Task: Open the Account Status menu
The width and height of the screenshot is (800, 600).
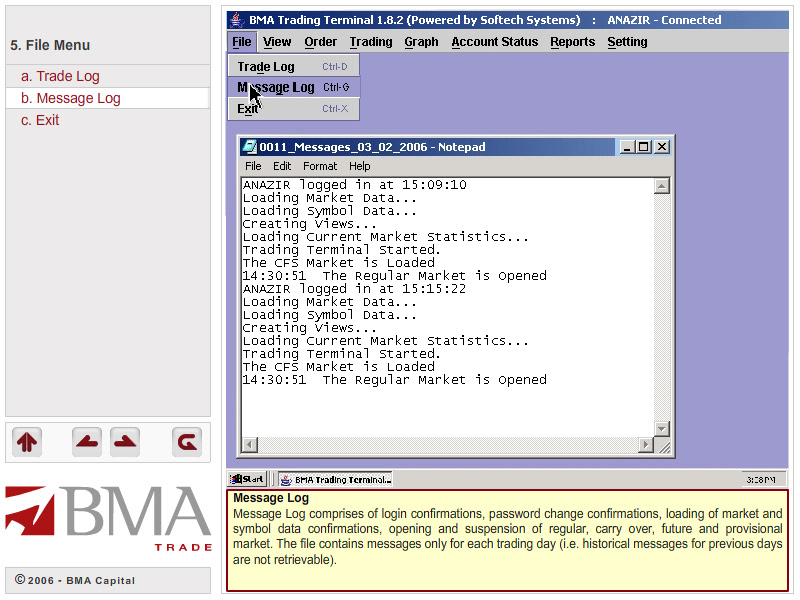Action: click(495, 42)
